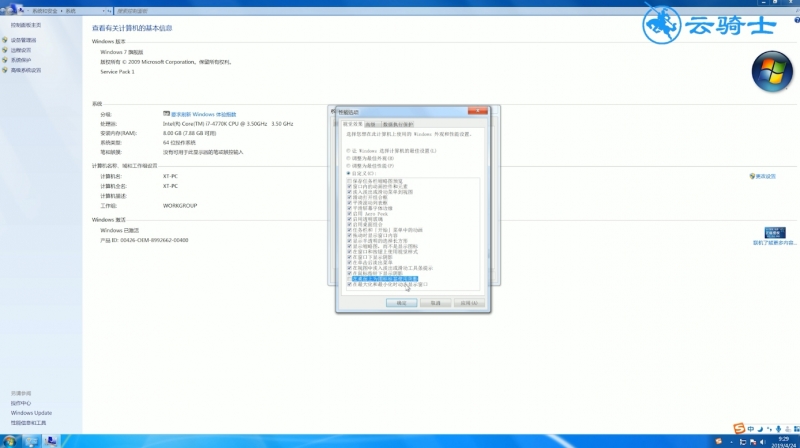The height and width of the screenshot is (448, 800).
Task: Click the 应用(A) (Apply) button
Action: point(469,303)
